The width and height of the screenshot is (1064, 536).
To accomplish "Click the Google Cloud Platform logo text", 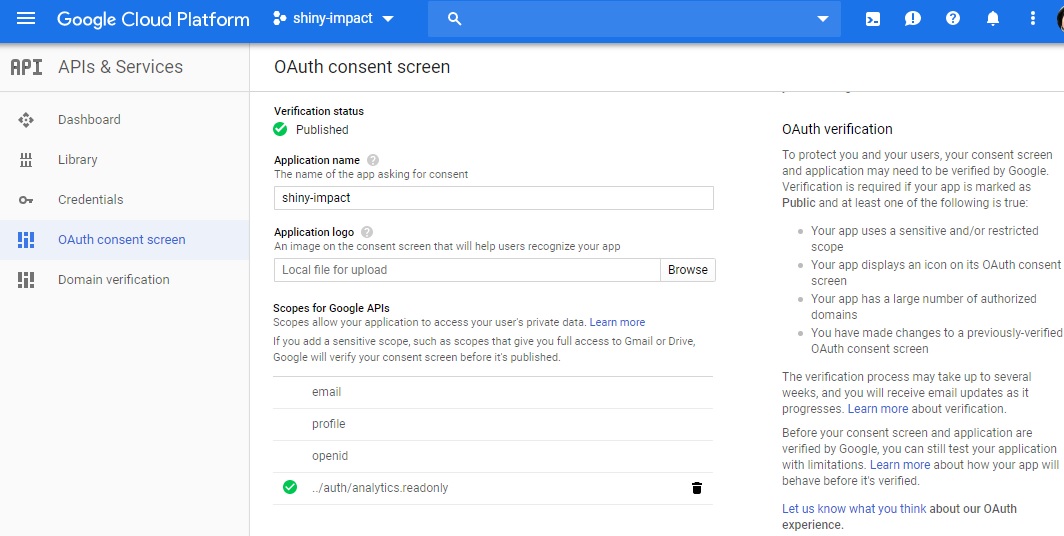I will pos(153,19).
